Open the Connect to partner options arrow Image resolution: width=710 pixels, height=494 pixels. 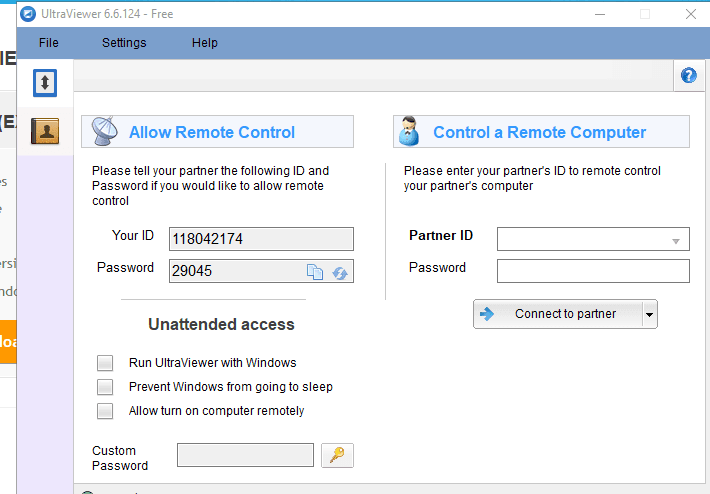pyautogui.click(x=649, y=314)
